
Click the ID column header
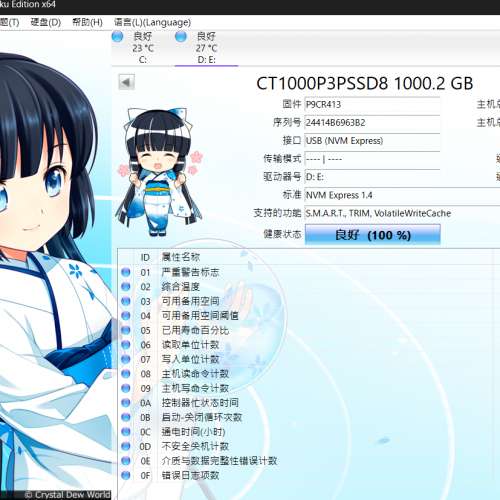tap(145, 257)
